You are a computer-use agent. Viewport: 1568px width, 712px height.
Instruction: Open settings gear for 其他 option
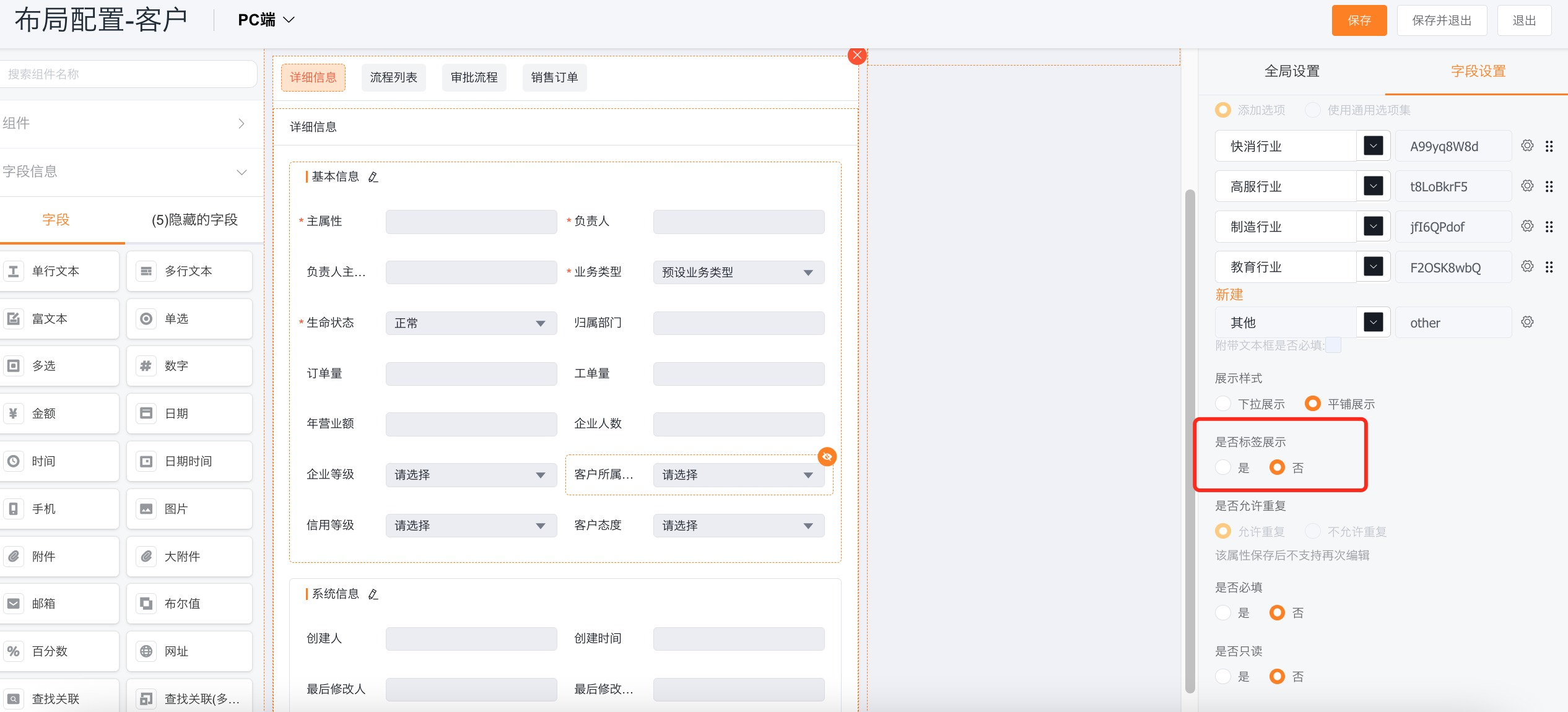[x=1527, y=322]
